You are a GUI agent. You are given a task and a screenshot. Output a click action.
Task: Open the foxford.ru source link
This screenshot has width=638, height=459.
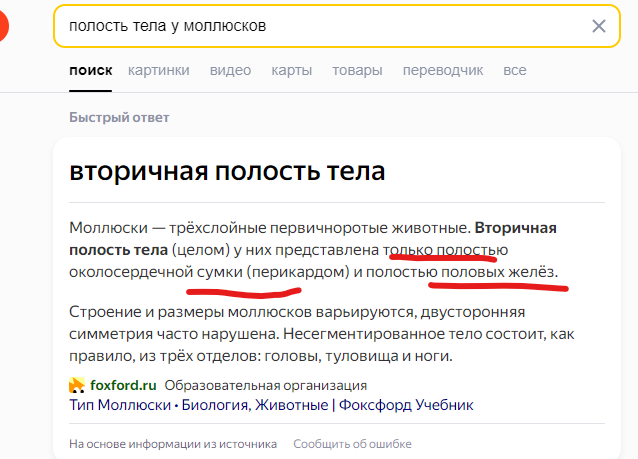123,385
